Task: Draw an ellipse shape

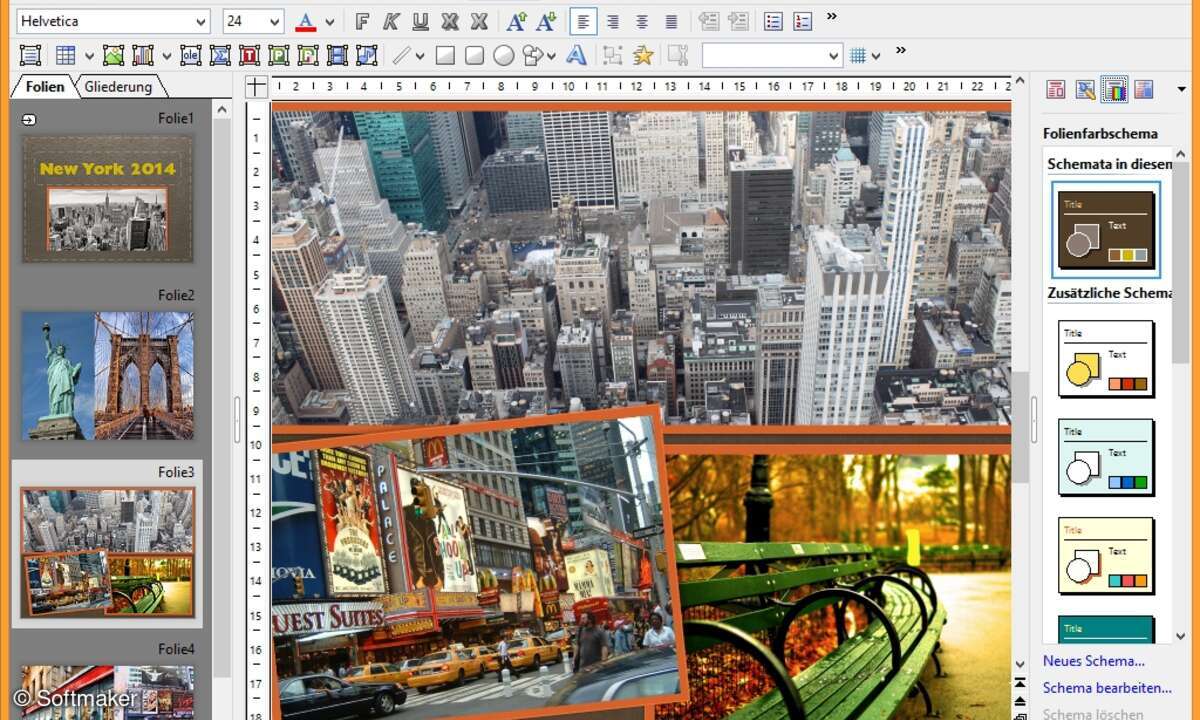Action: [504, 56]
